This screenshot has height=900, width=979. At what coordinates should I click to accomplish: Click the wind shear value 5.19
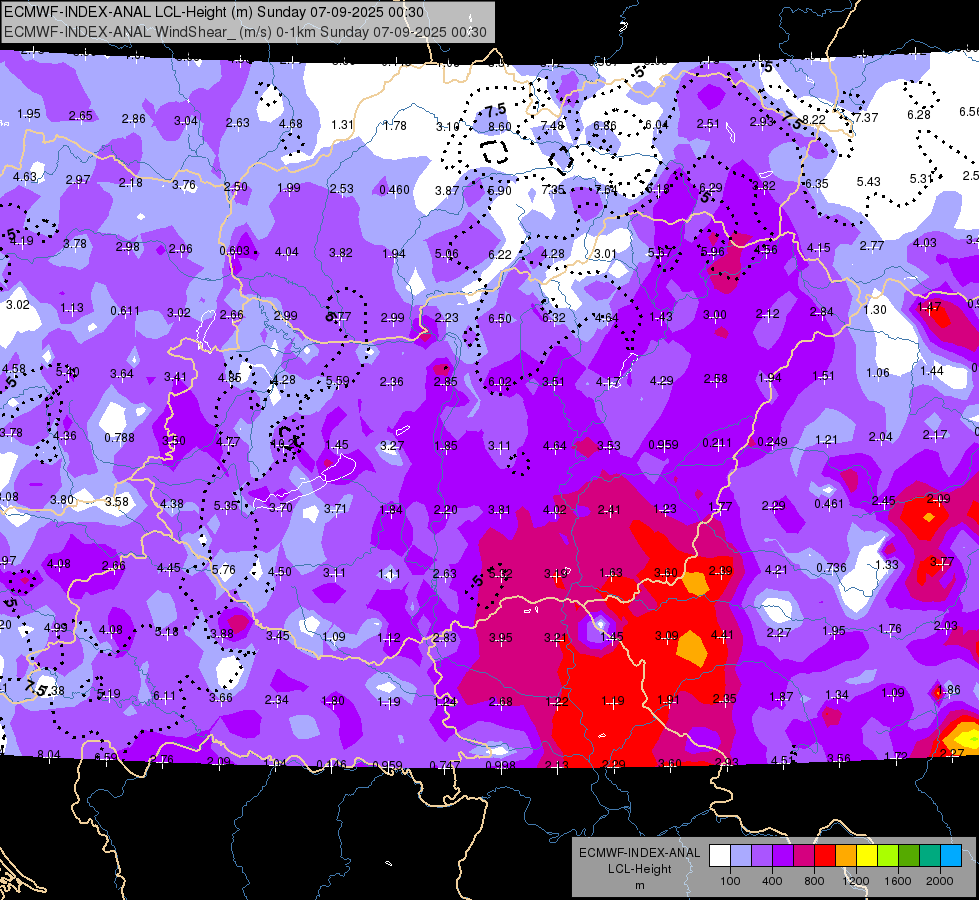(x=109, y=693)
